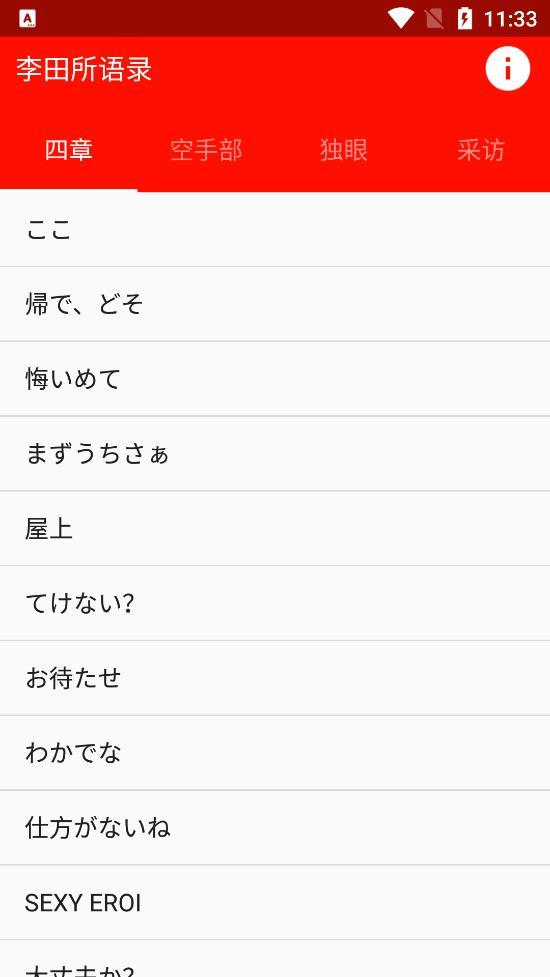Tap the 李田所语录 app title

point(84,69)
